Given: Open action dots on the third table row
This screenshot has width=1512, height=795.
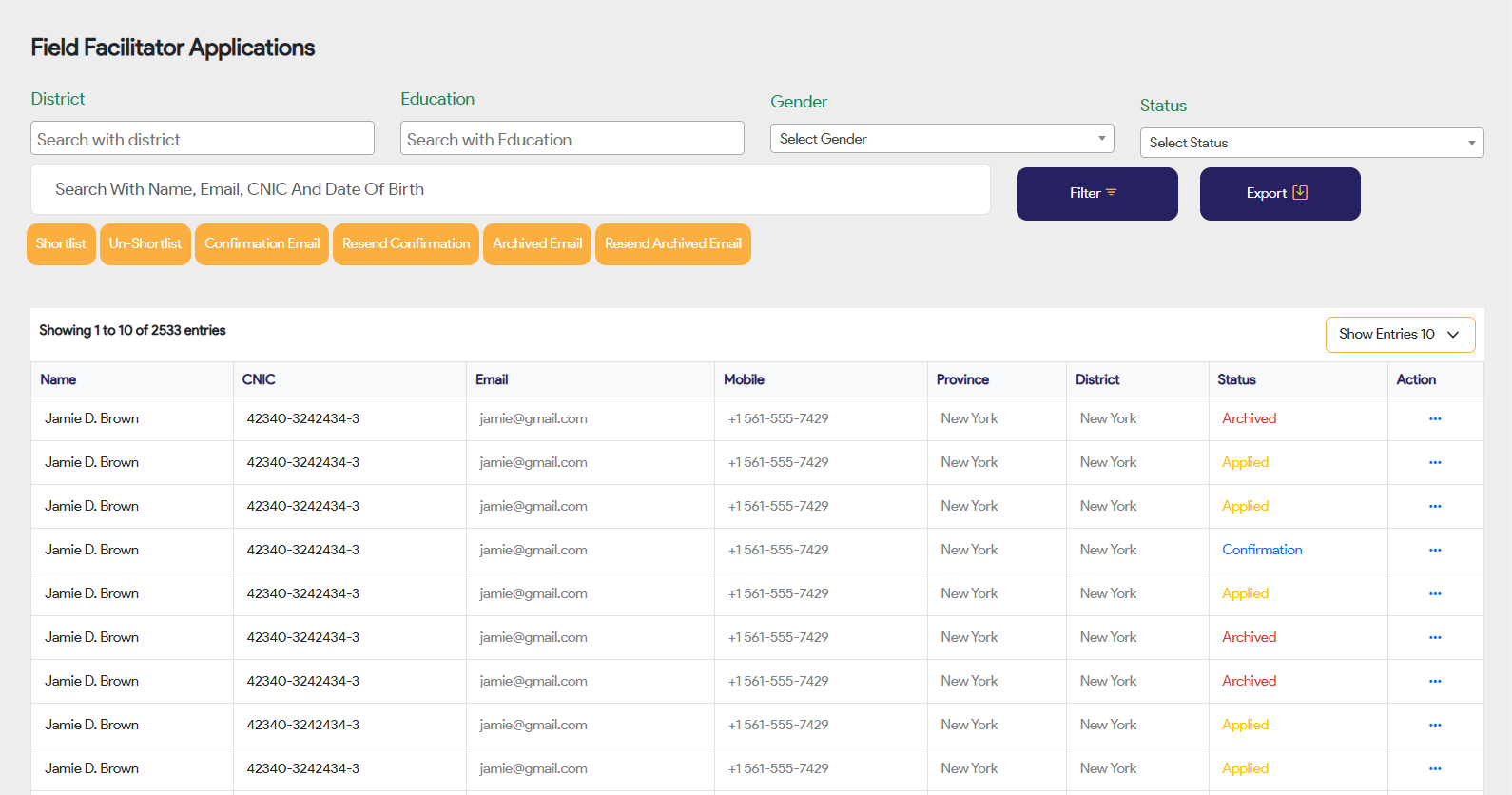Looking at the screenshot, I should point(1434,506).
